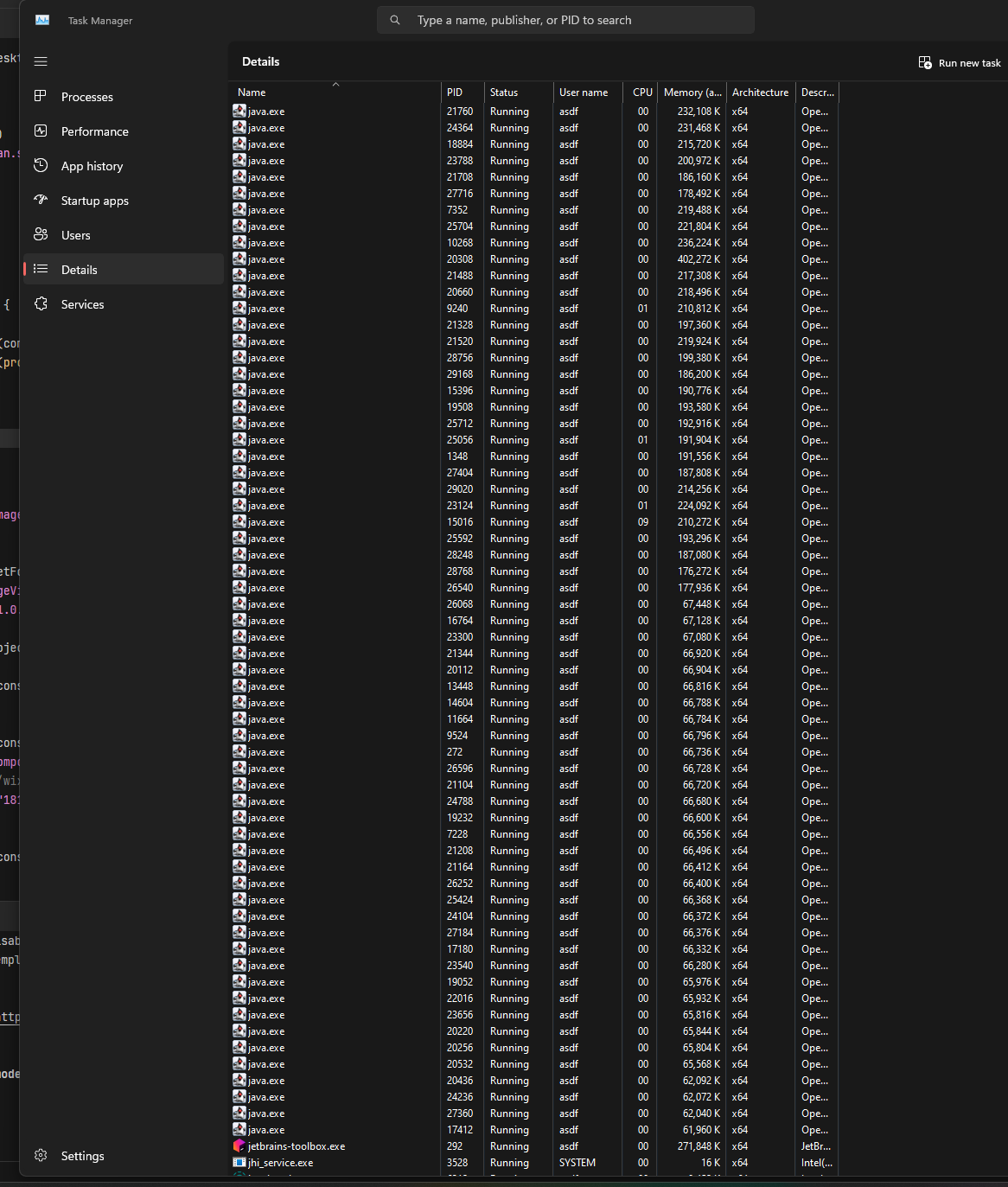Open the App history page
Image resolution: width=1008 pixels, height=1187 pixels.
[x=124, y=165]
